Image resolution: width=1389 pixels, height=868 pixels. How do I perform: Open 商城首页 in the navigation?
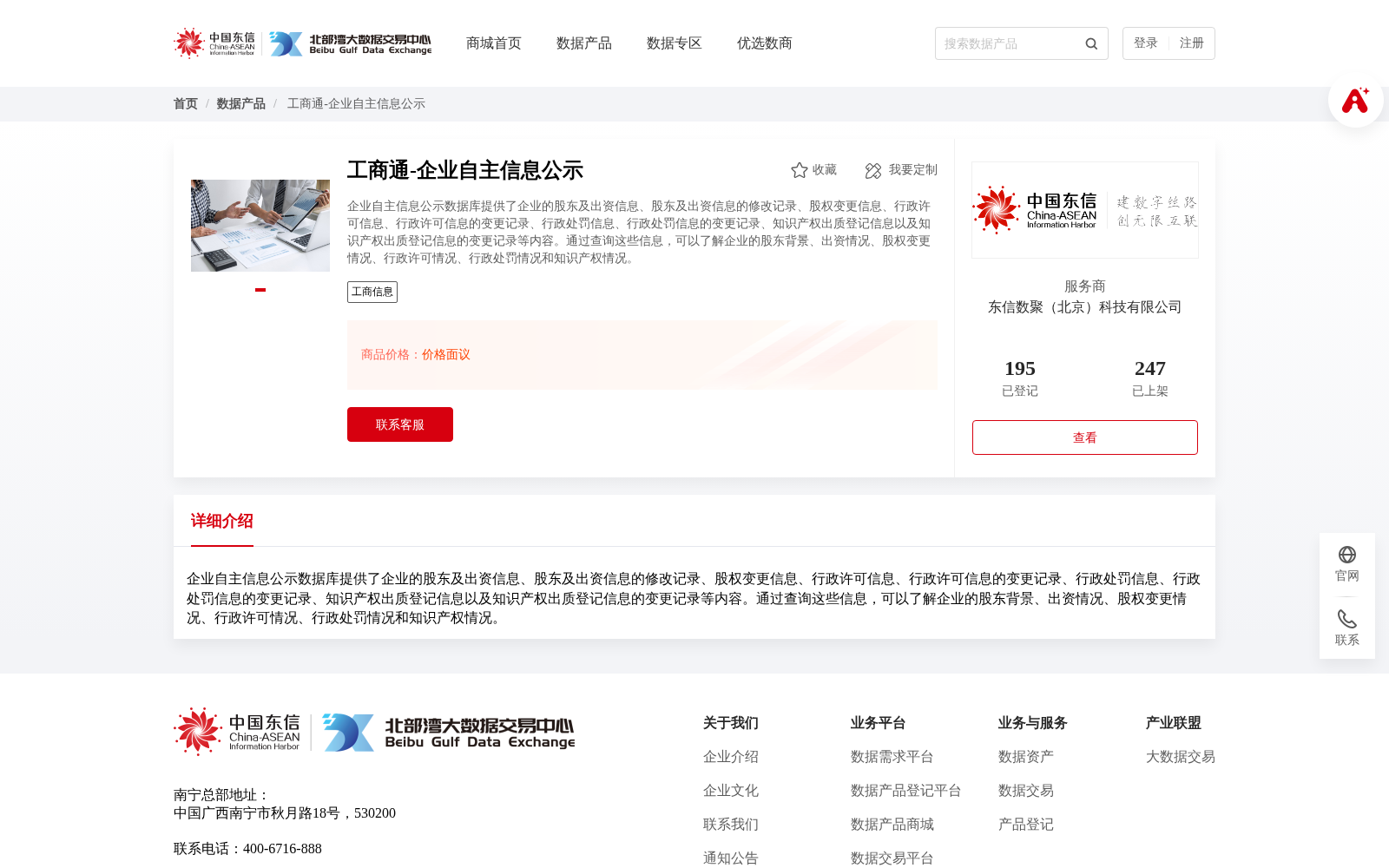pyautogui.click(x=494, y=43)
